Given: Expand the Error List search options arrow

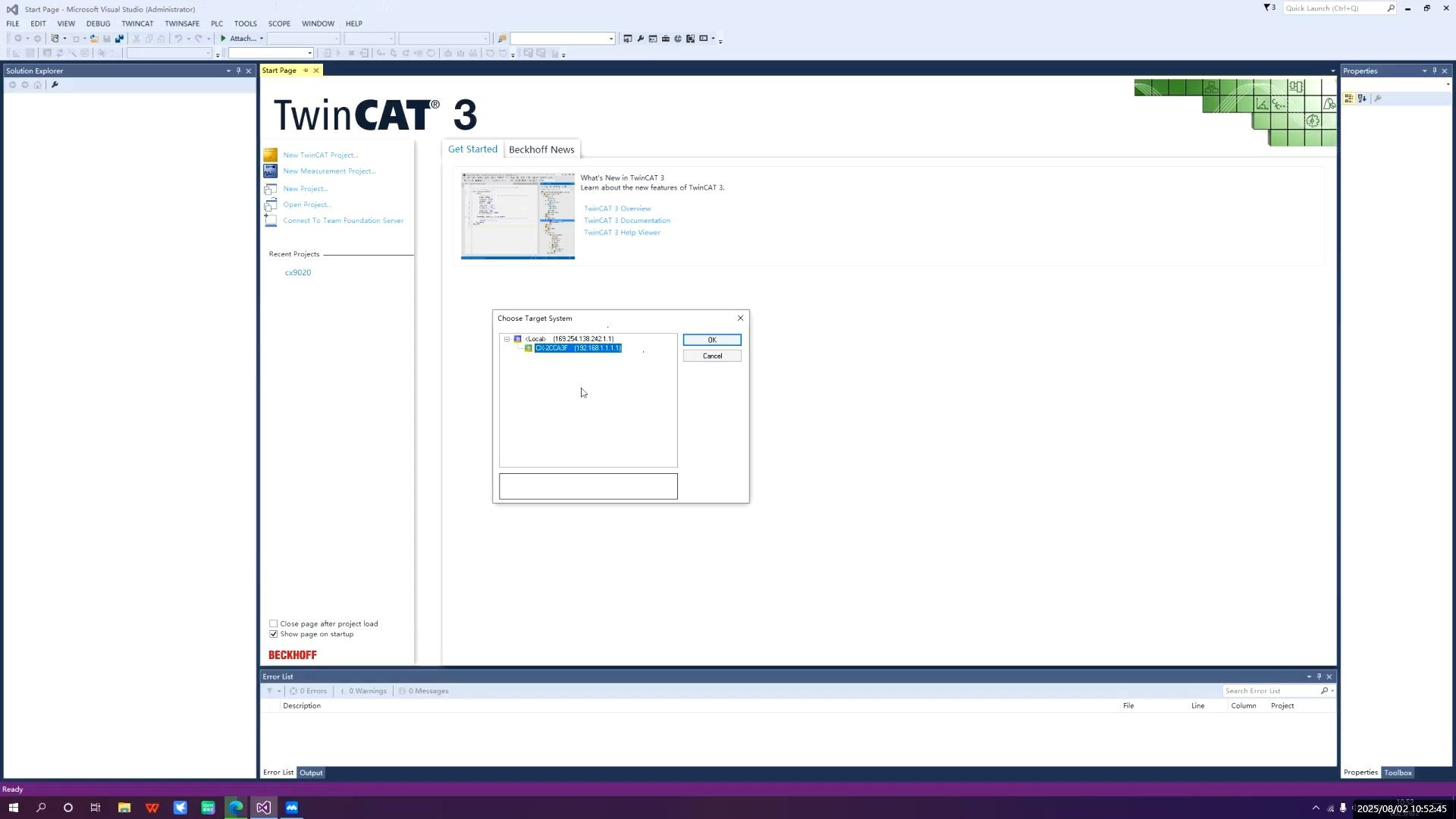Looking at the screenshot, I should point(1331,691).
